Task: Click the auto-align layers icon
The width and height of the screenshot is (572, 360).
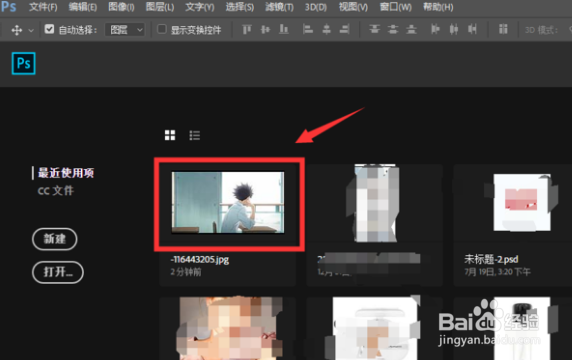Action: coord(503,29)
